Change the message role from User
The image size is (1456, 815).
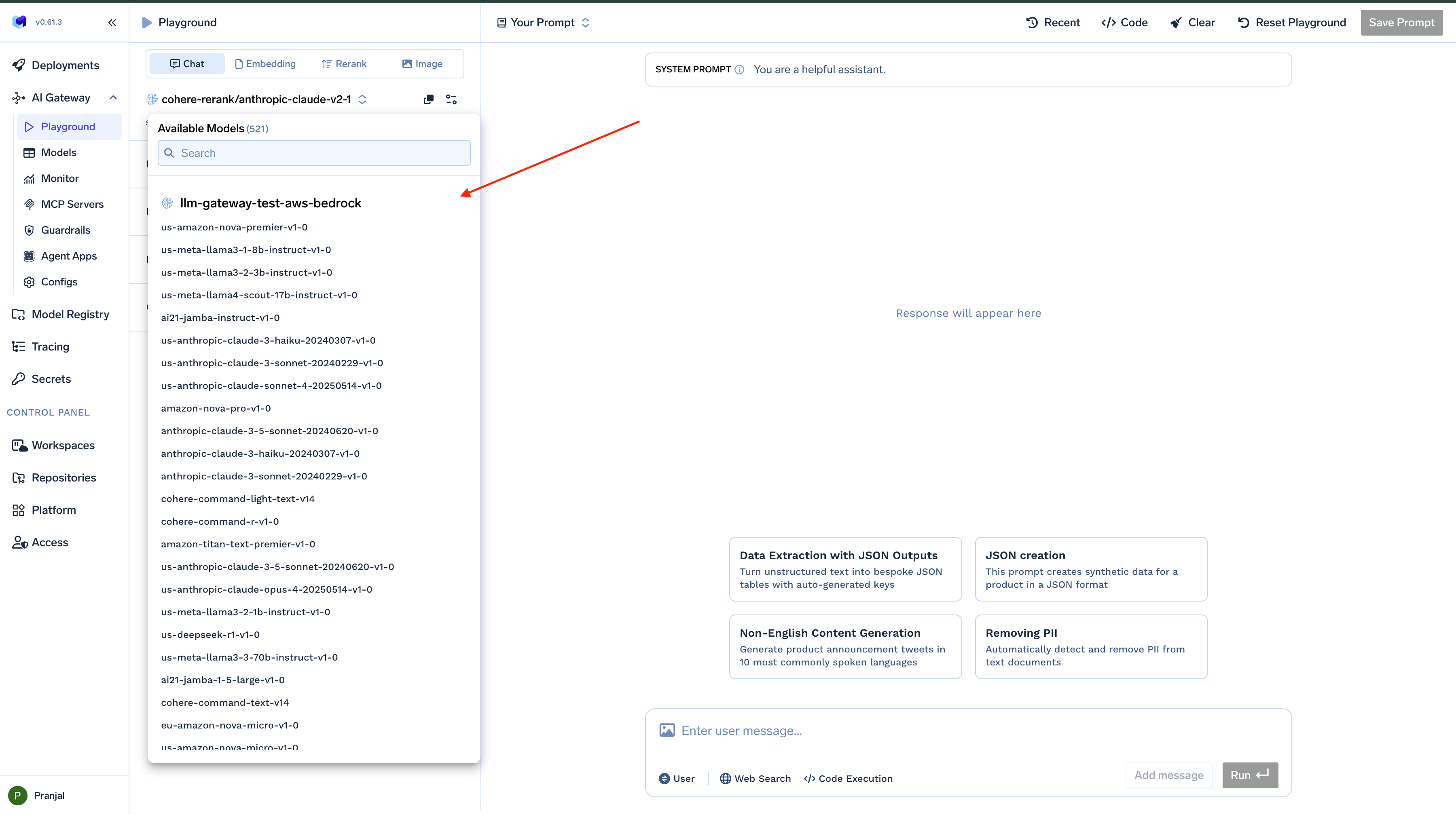(x=677, y=779)
